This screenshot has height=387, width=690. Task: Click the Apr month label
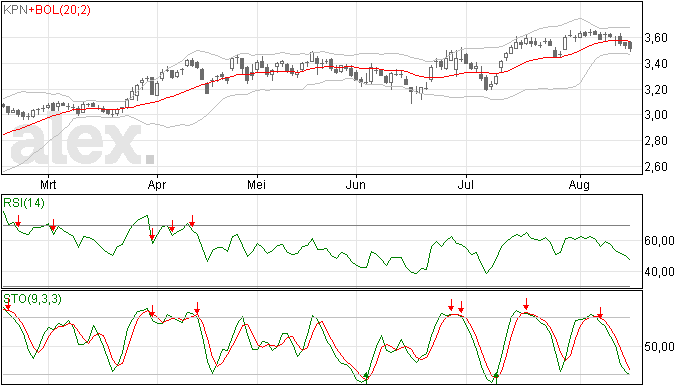[x=157, y=185]
